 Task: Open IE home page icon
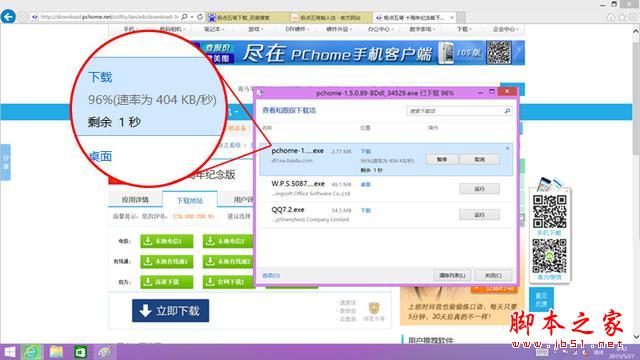611,17
